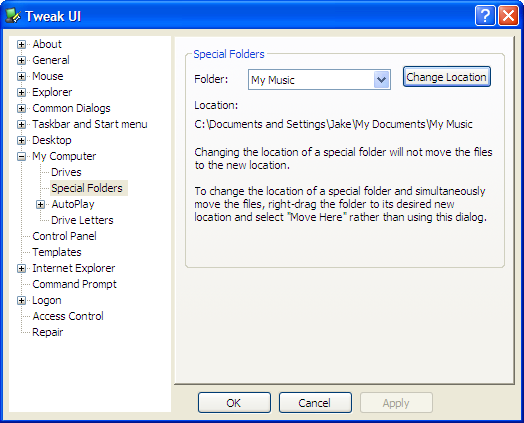Expand the AutoPlay tree node
This screenshot has height=423, width=524.
[40, 204]
